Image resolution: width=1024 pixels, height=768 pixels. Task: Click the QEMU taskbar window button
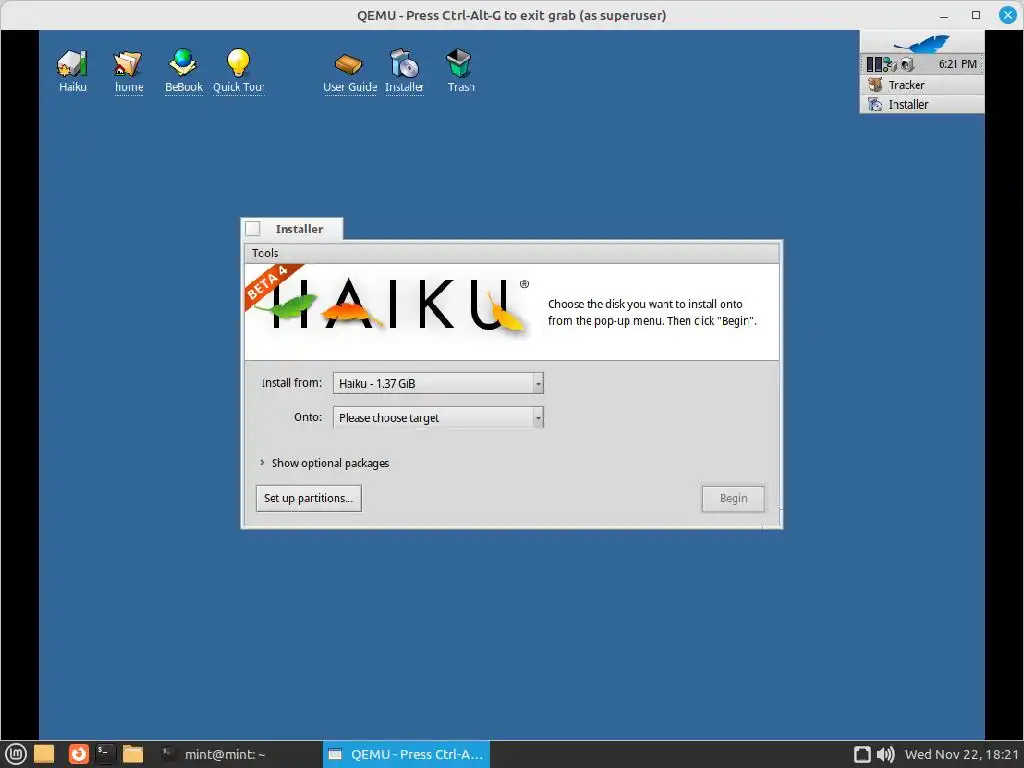(x=406, y=754)
